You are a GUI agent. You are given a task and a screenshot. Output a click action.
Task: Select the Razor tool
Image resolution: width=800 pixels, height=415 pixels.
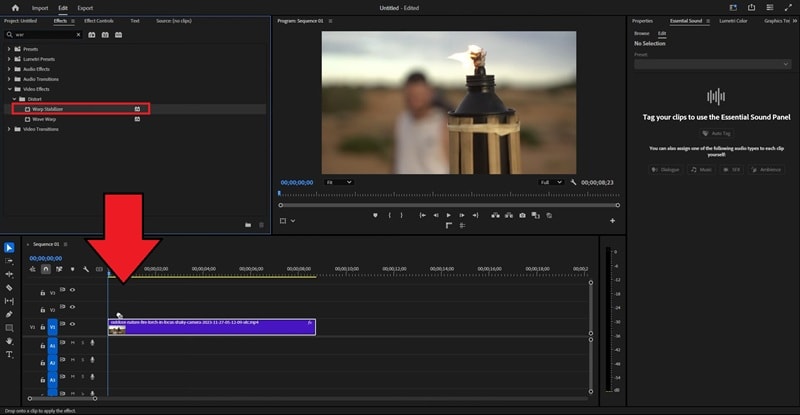click(9, 287)
